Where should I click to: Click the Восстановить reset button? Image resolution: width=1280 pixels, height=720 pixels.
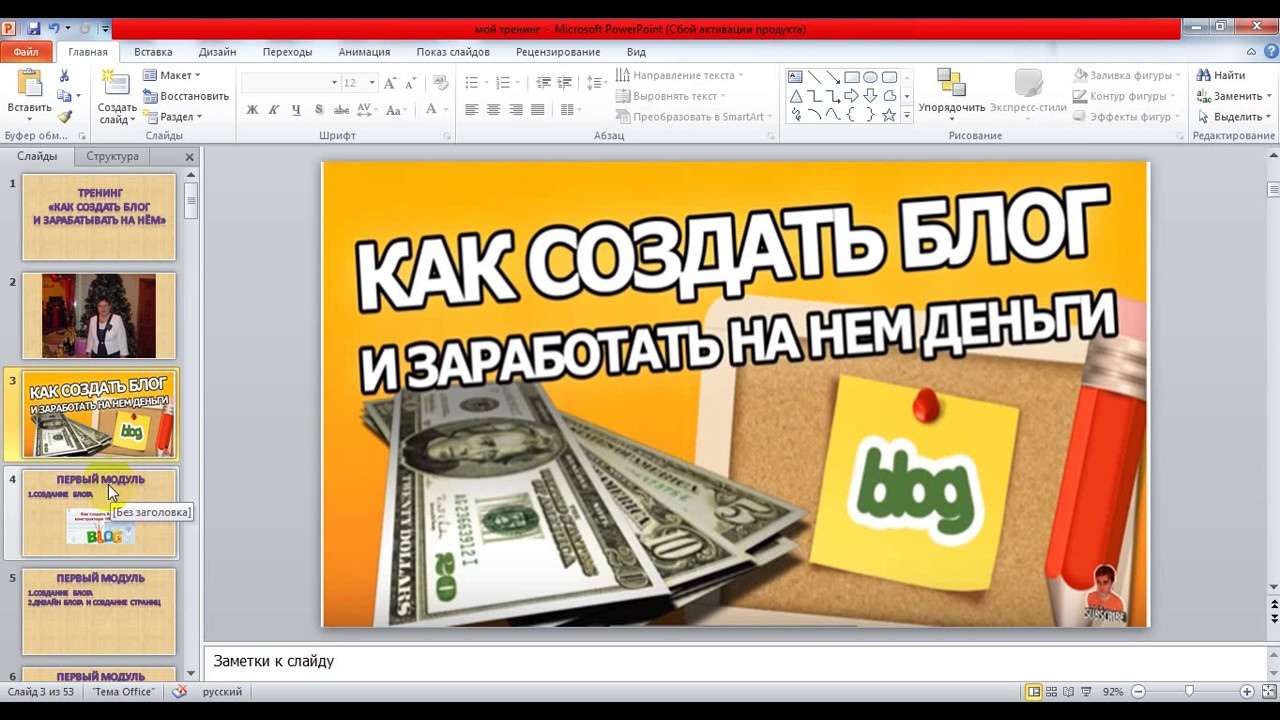tap(186, 96)
